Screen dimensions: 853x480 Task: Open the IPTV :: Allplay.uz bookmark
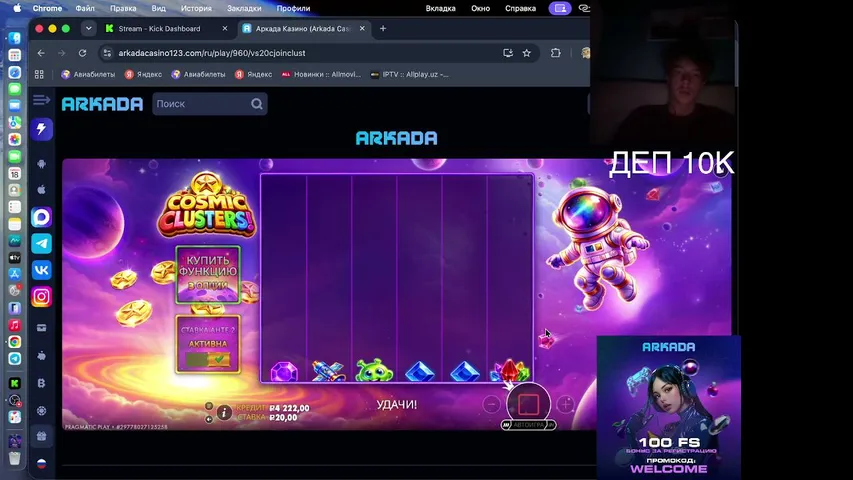(410, 75)
